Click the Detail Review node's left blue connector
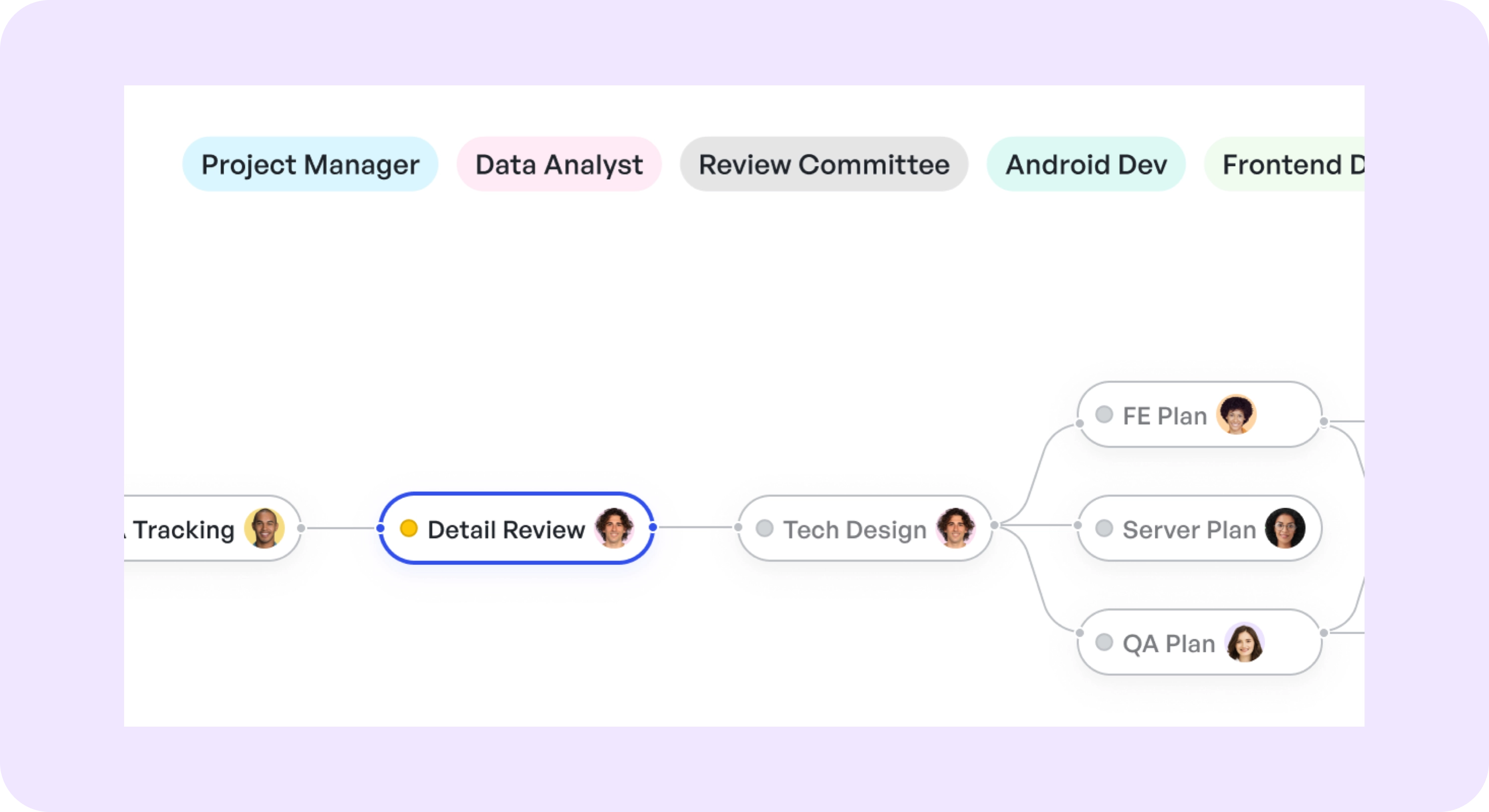This screenshot has width=1489, height=812. [380, 528]
